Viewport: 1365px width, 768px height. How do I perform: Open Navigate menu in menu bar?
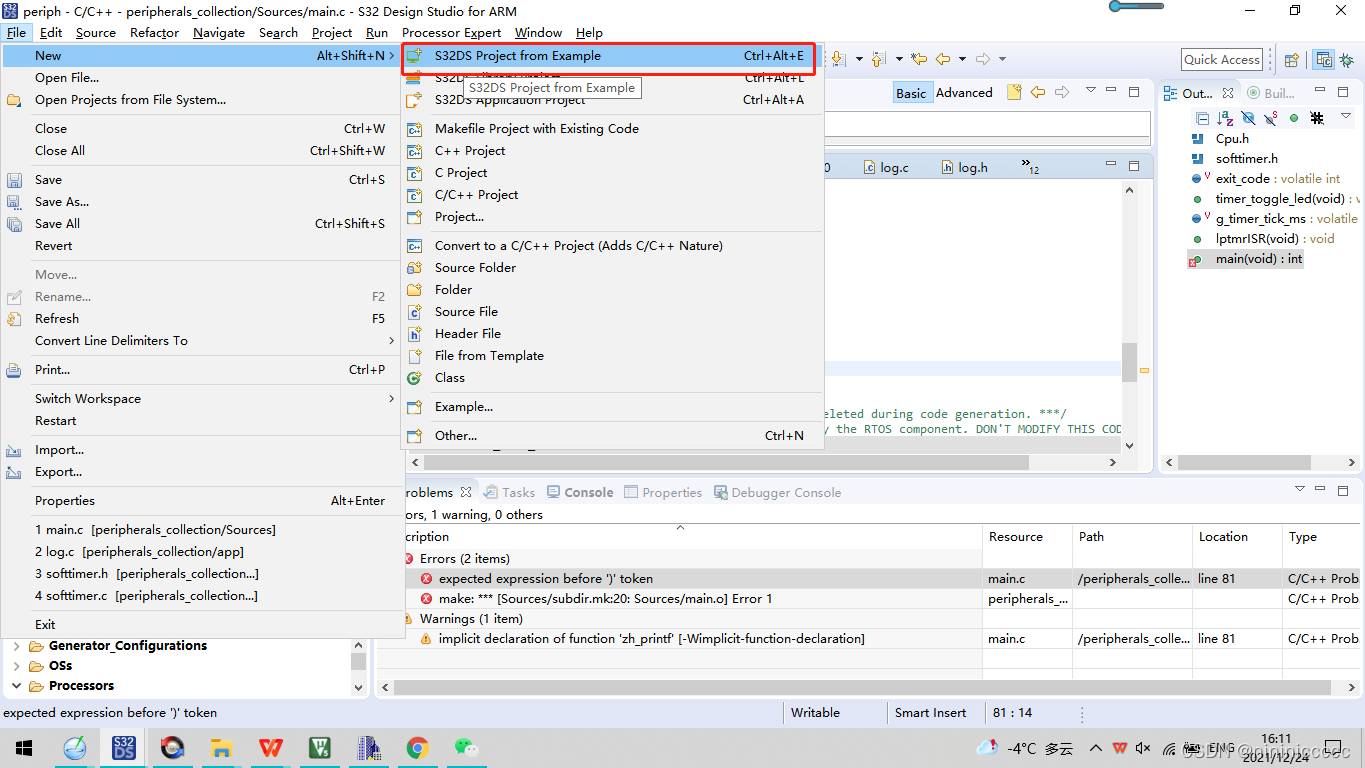click(219, 32)
